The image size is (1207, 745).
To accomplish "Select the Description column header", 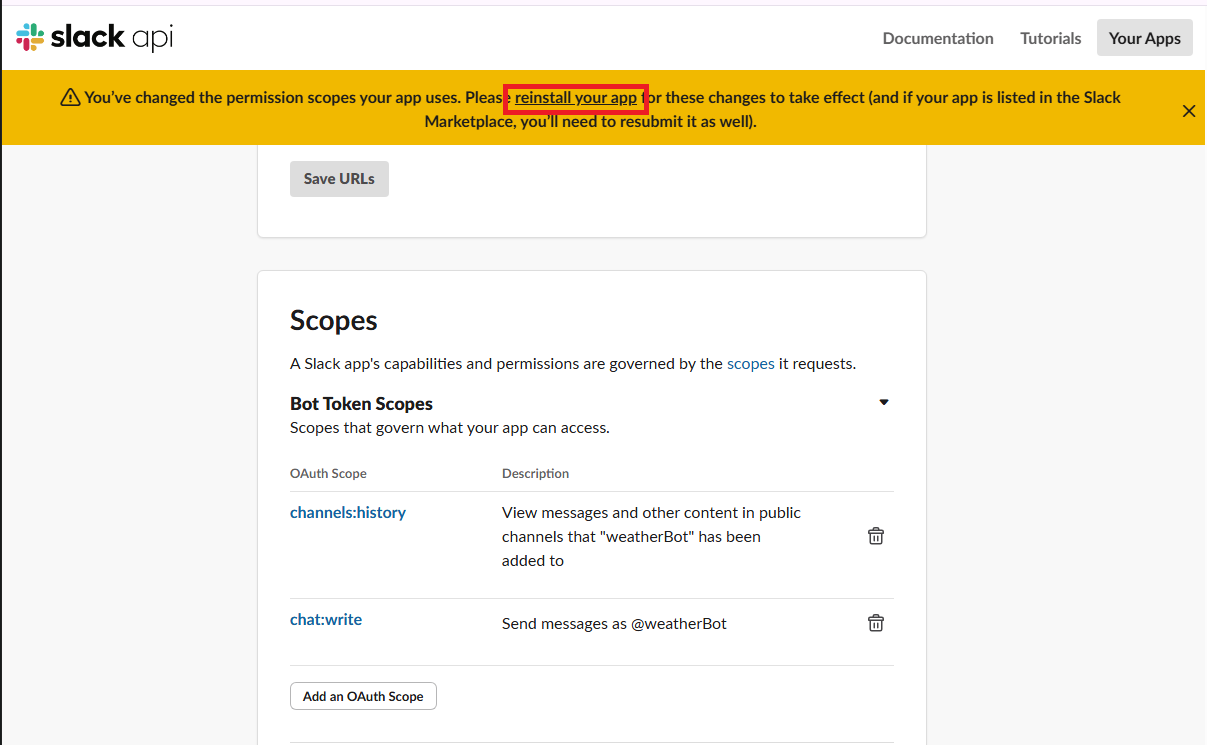I will (536, 473).
